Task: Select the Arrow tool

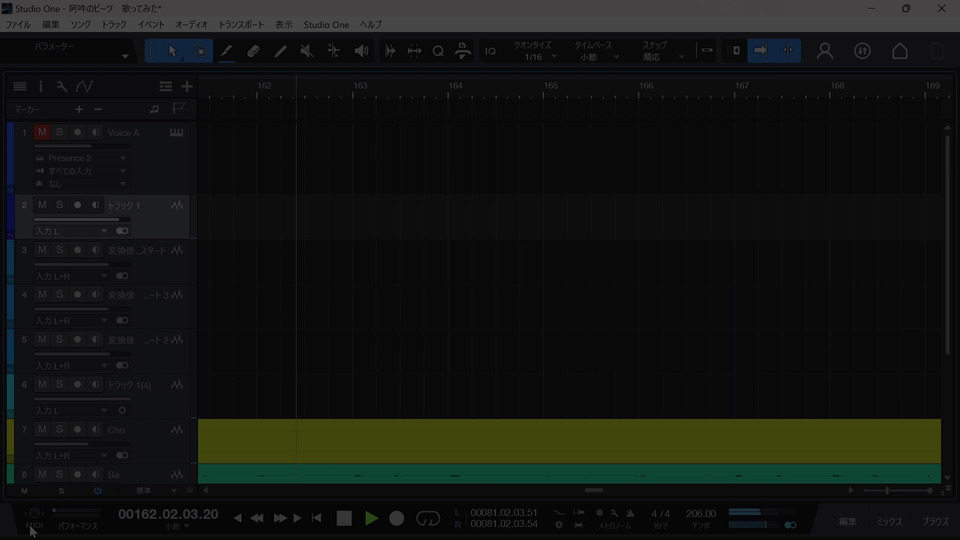Action: (173, 51)
